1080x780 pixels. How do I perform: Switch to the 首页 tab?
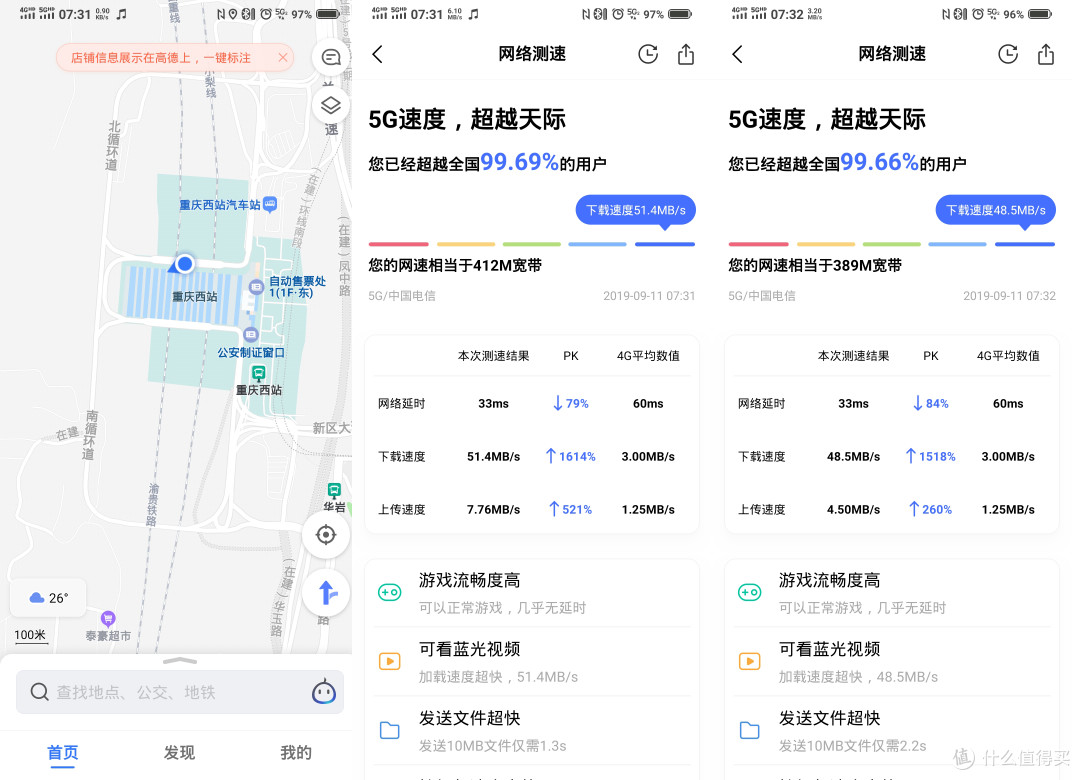pos(63,752)
